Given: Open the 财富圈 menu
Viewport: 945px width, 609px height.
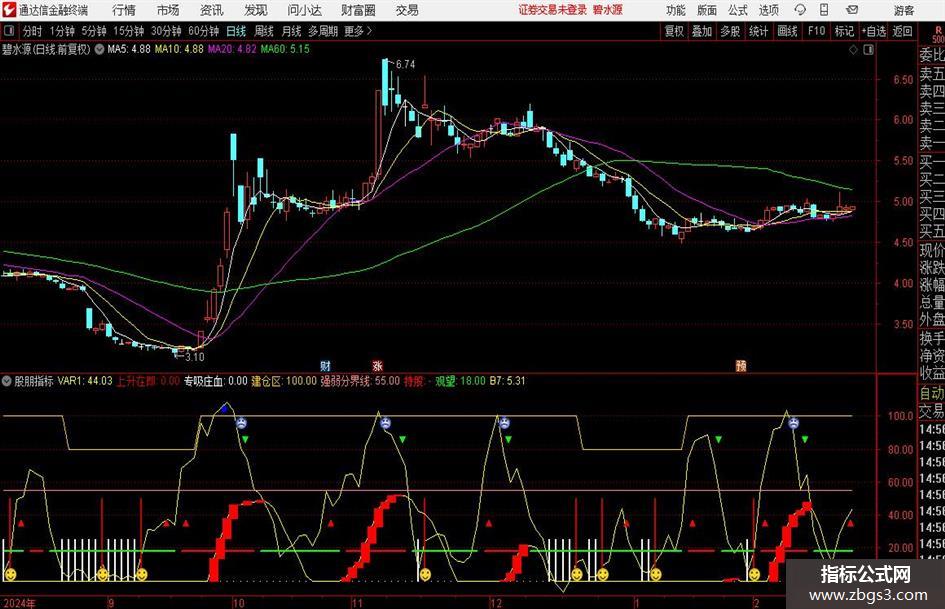Looking at the screenshot, I should 358,10.
